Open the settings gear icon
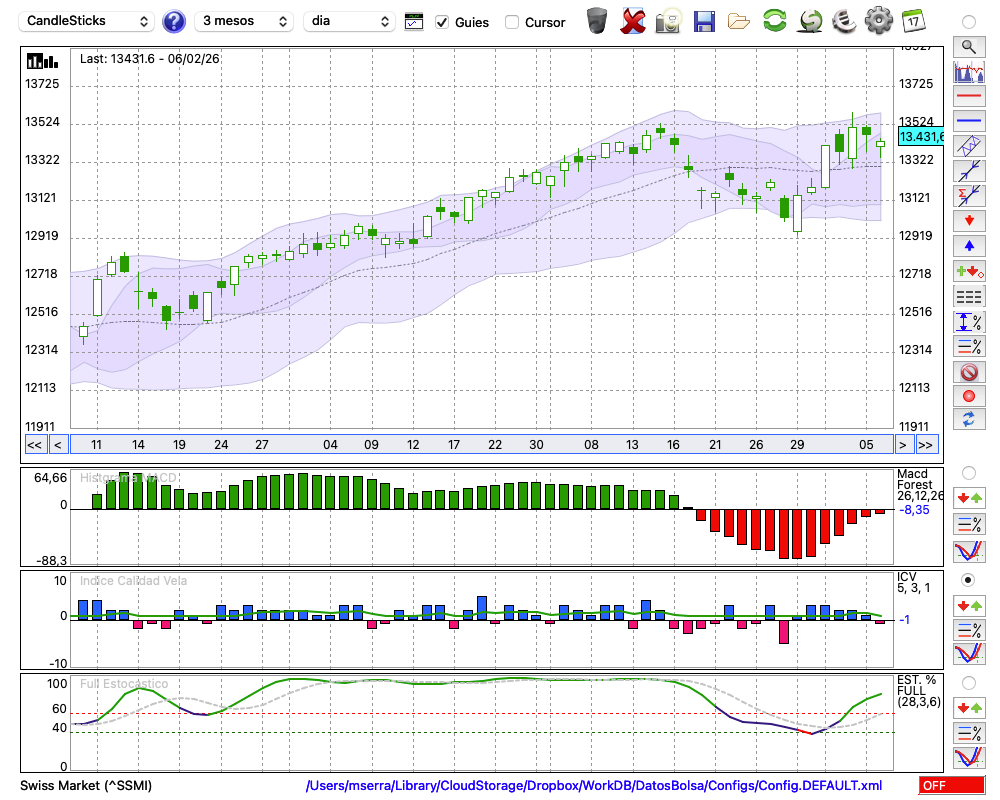Screen dimensions: 1000x800 [x=878, y=20]
